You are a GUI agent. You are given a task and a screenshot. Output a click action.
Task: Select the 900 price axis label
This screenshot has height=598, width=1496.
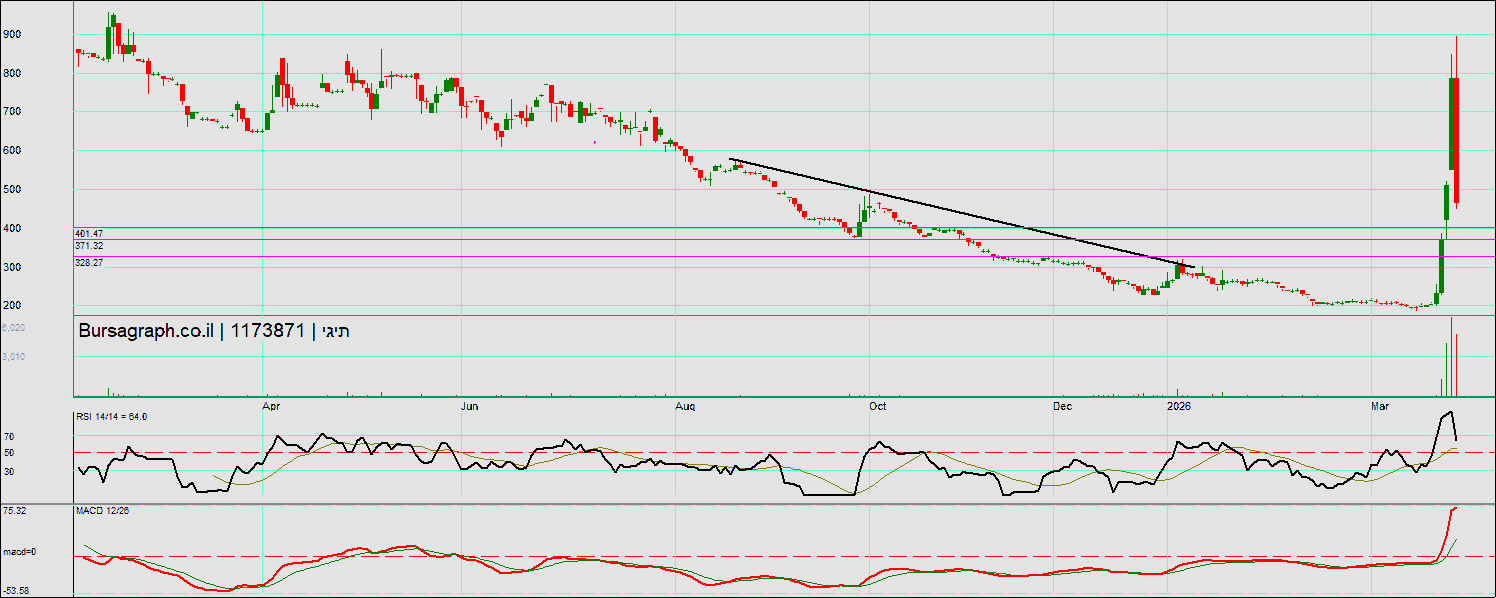(x=12, y=34)
